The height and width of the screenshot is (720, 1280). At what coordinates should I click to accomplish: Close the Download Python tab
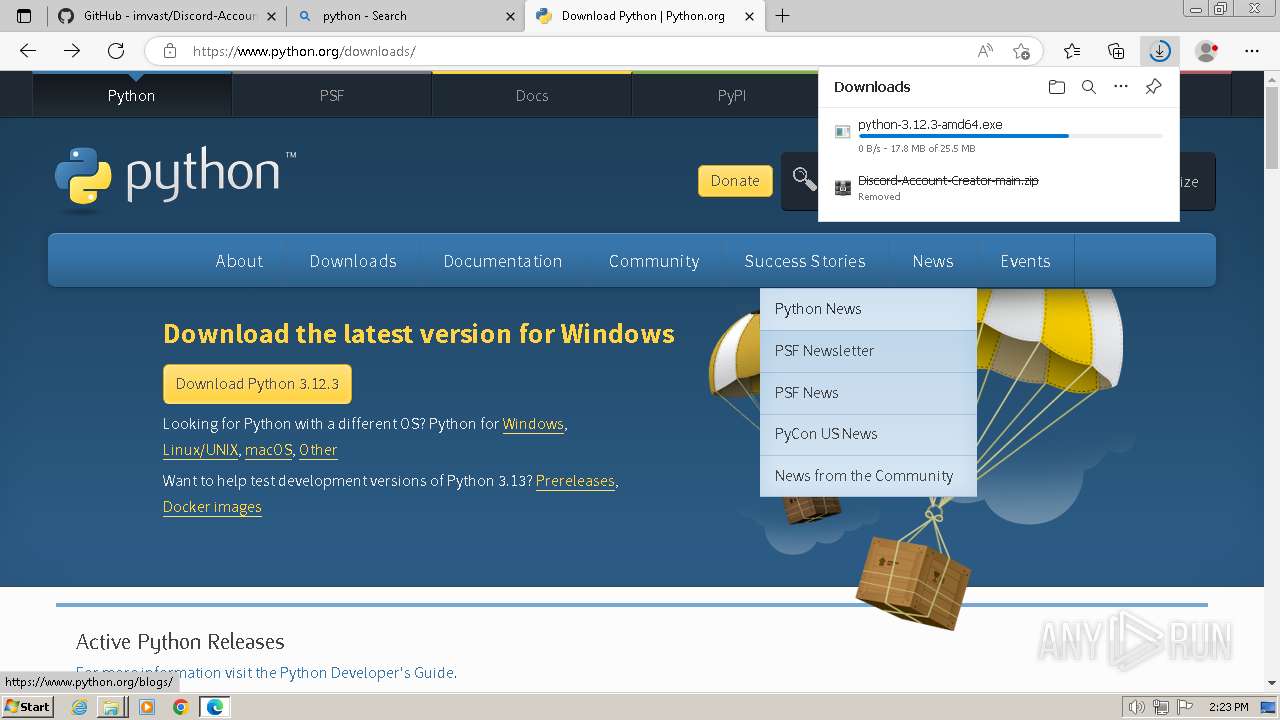[748, 16]
